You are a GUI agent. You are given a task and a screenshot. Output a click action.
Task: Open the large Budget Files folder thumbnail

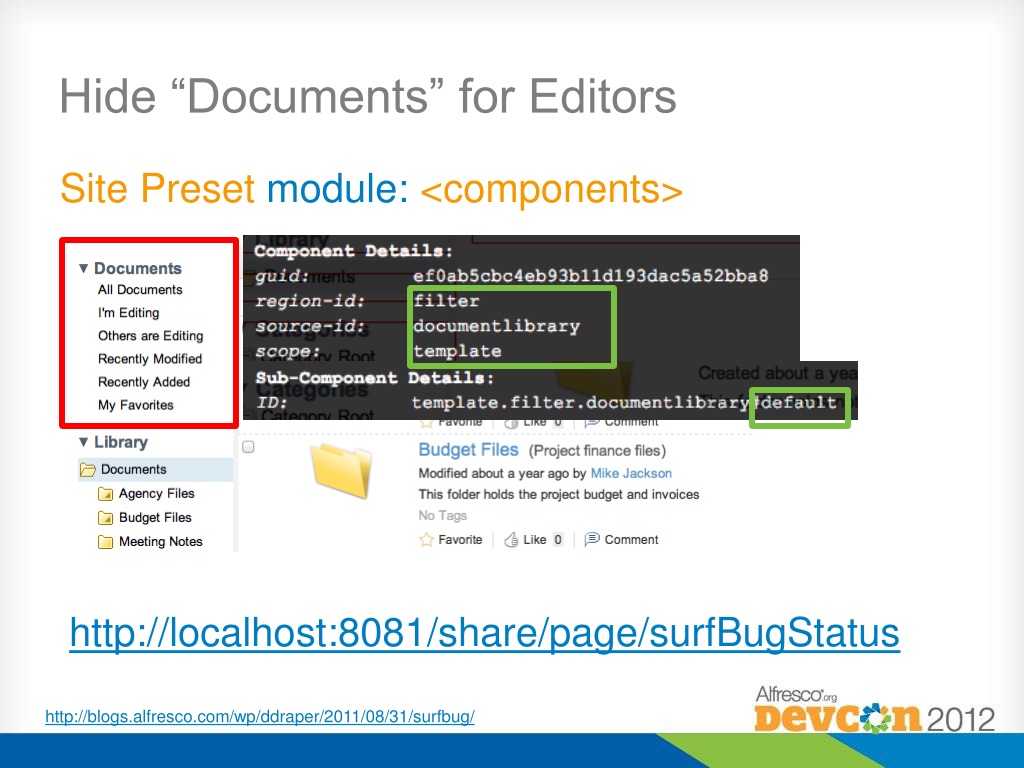(342, 470)
